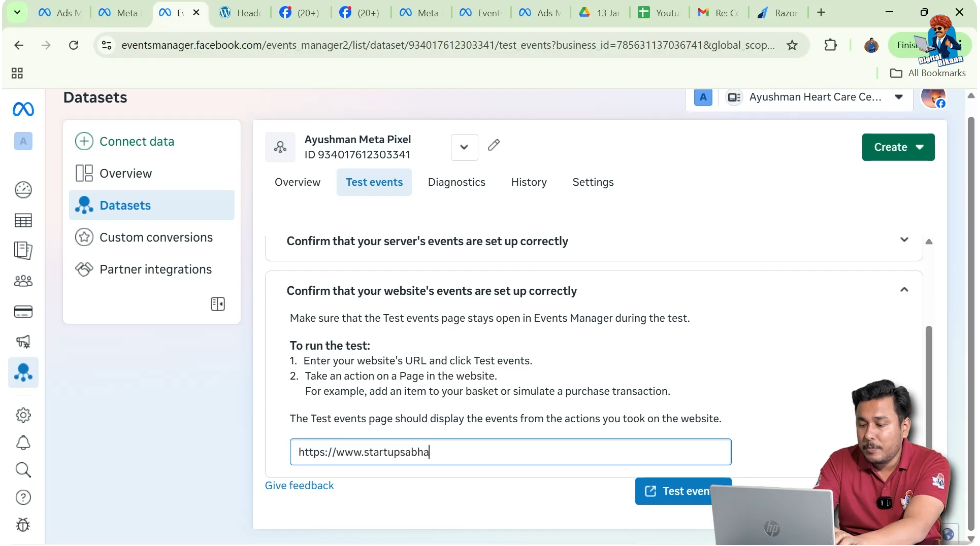Click the bug report icon
This screenshot has height=546, width=980.
(23, 525)
